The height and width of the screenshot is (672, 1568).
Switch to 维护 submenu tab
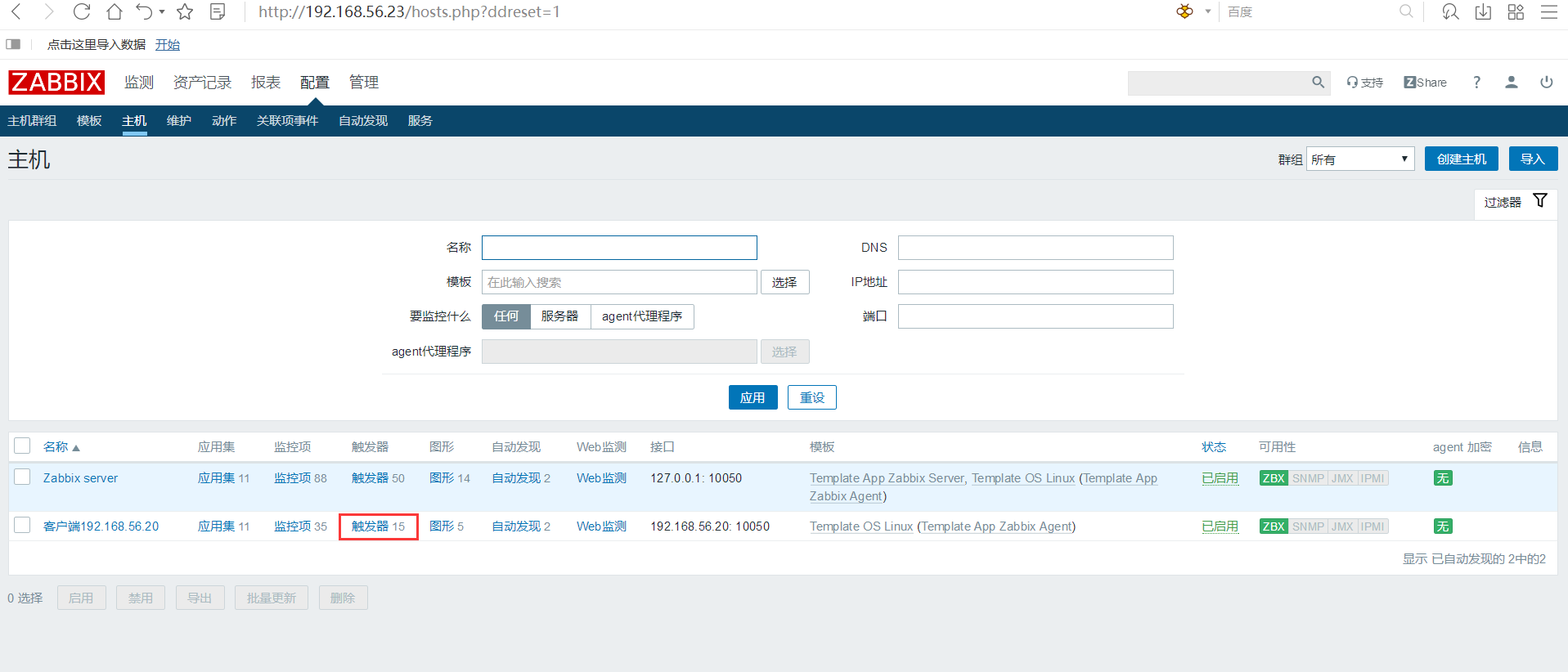179,121
